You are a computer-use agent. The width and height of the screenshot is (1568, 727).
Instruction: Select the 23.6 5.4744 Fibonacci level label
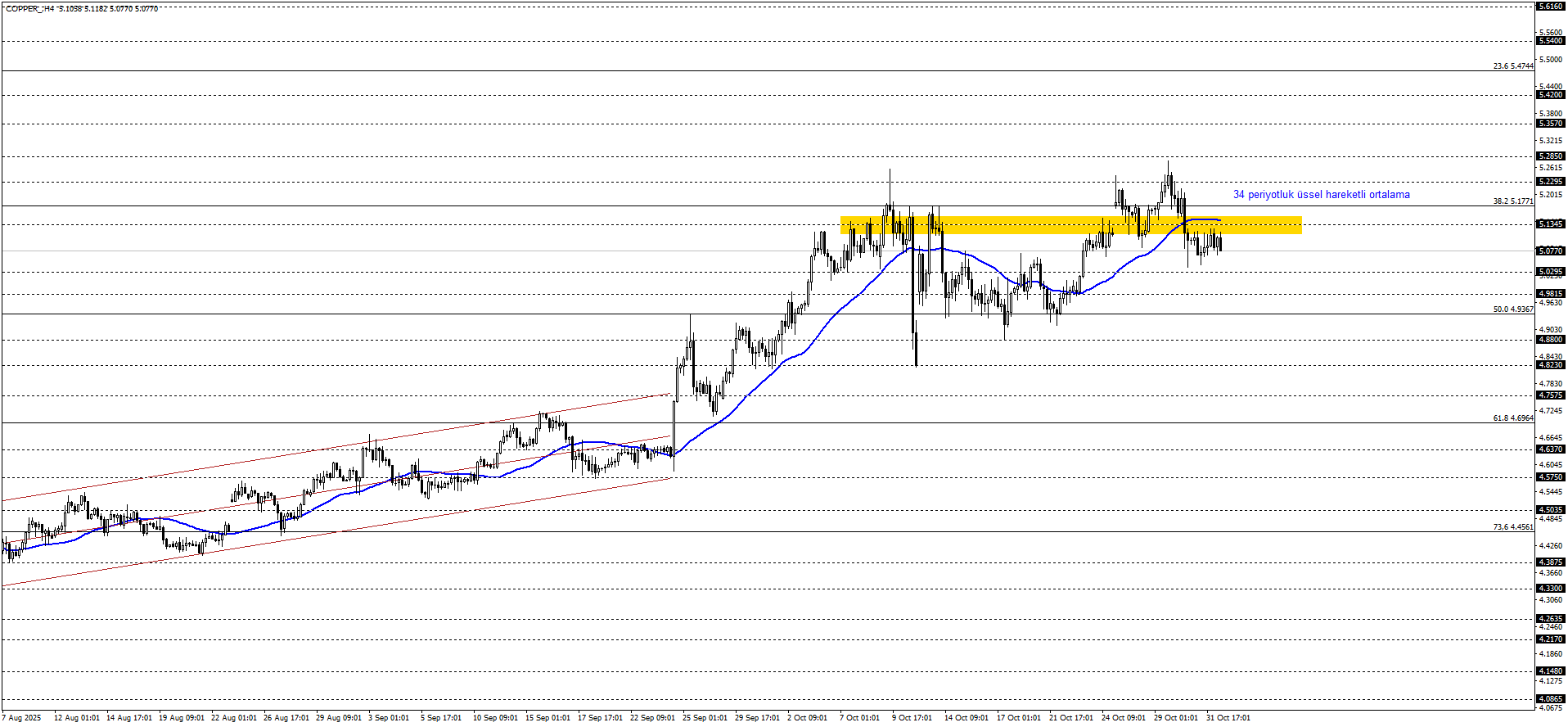click(x=1512, y=66)
